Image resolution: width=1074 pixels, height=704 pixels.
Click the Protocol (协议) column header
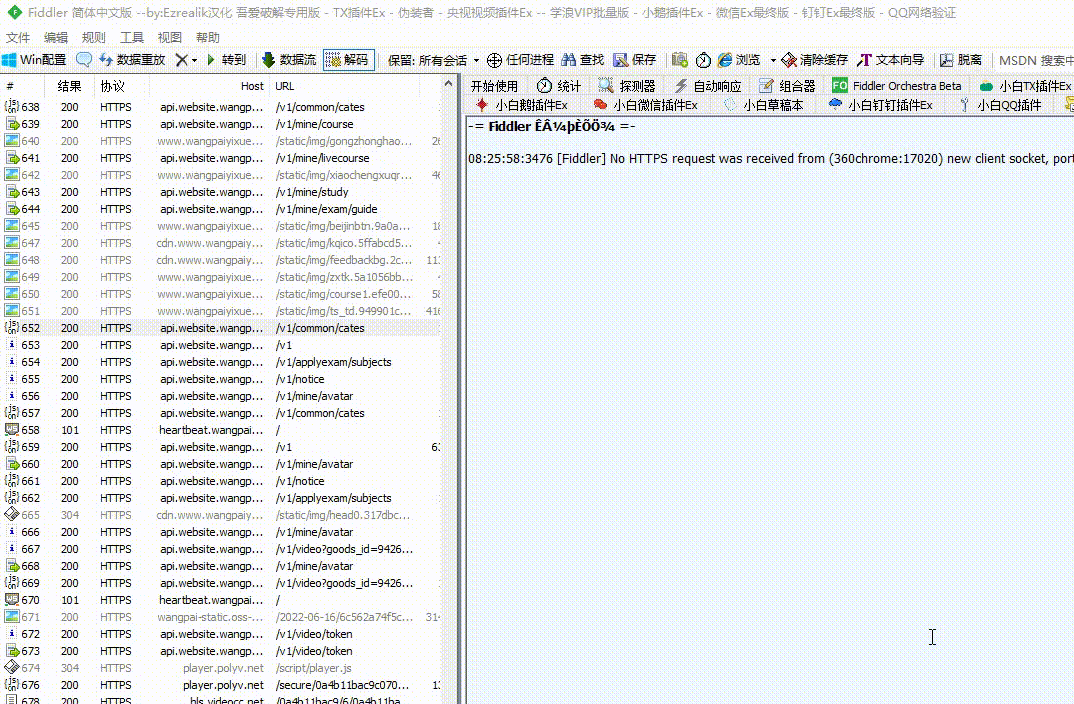112,86
